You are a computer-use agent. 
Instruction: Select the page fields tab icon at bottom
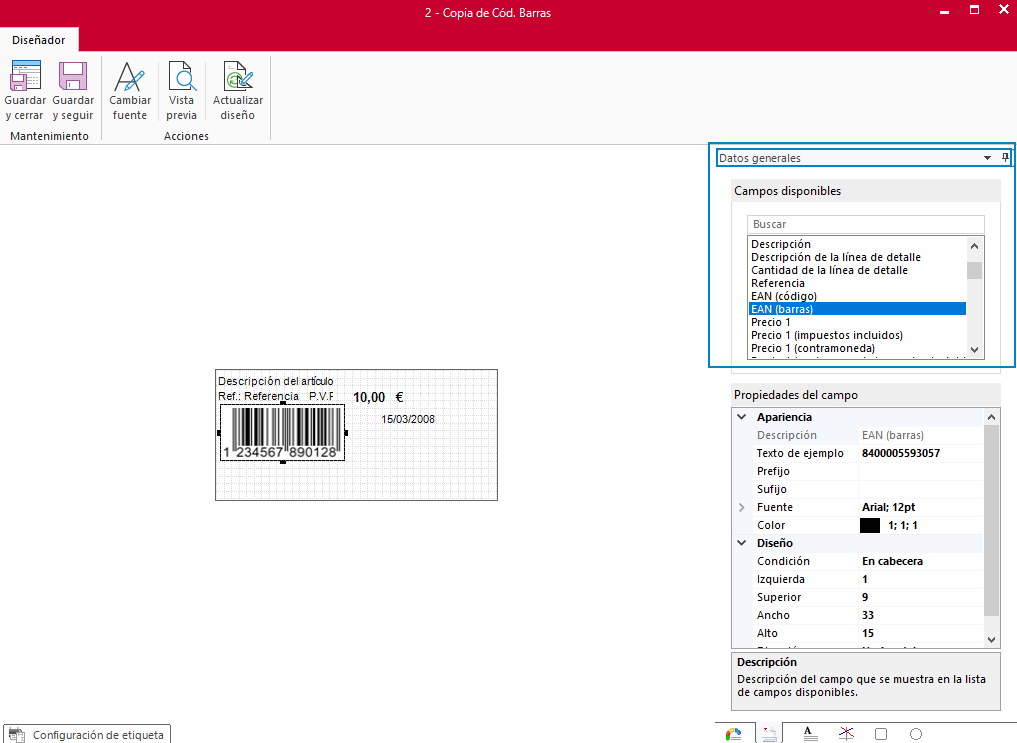(769, 734)
